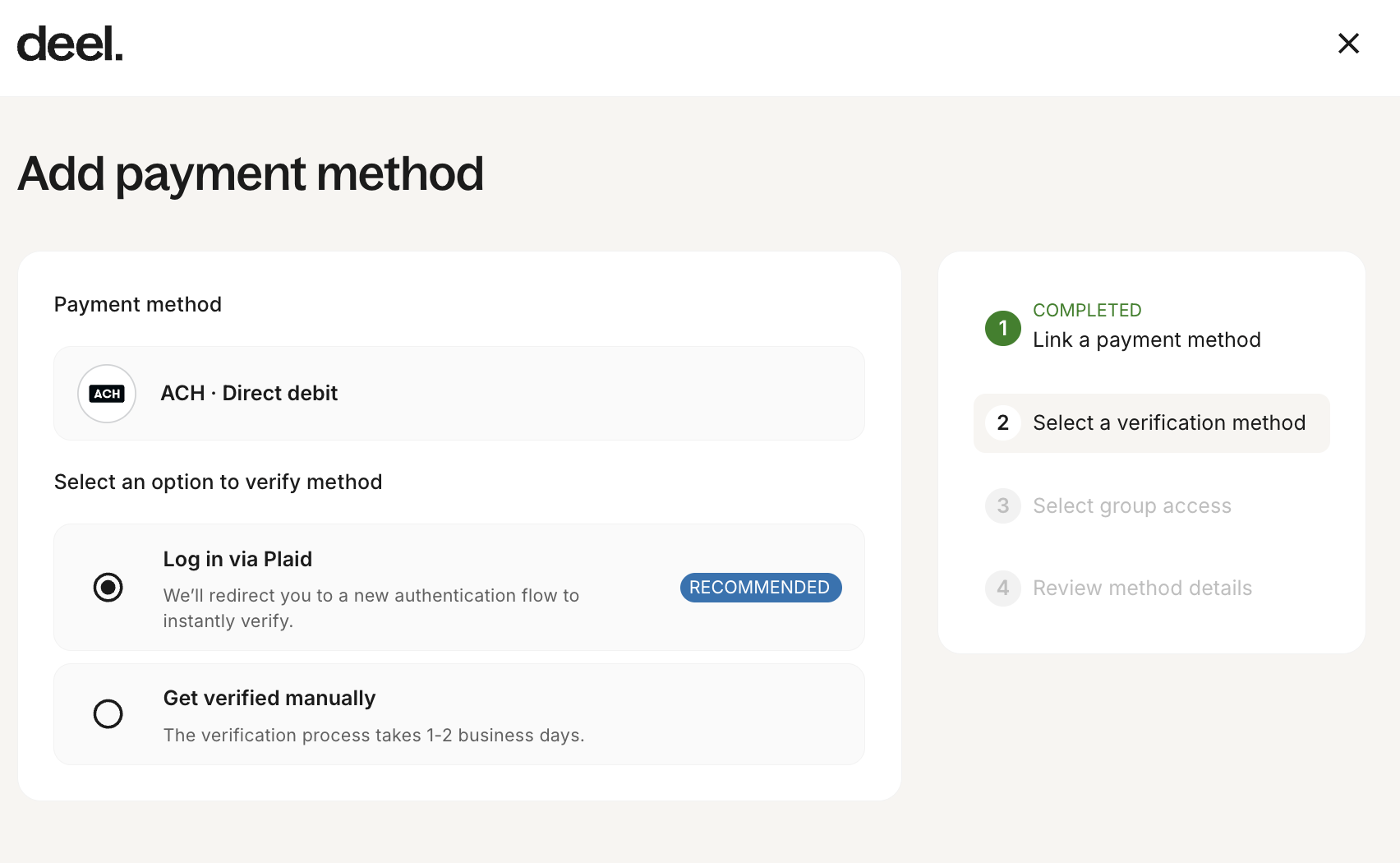Image resolution: width=1400 pixels, height=863 pixels.
Task: Click the Get verified manually heading
Action: 269,699
